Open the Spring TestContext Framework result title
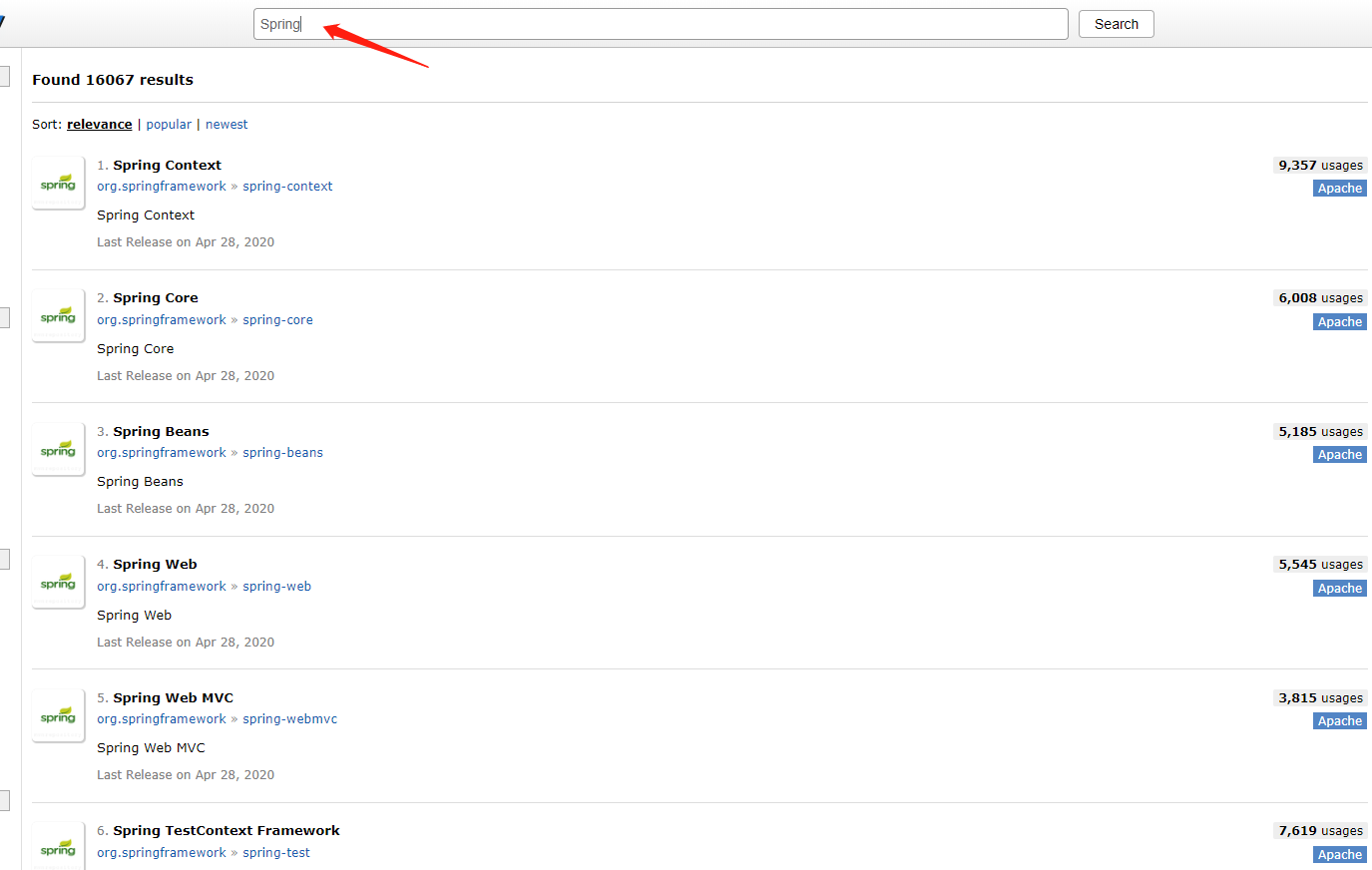This screenshot has width=1372, height=870. coord(227,831)
